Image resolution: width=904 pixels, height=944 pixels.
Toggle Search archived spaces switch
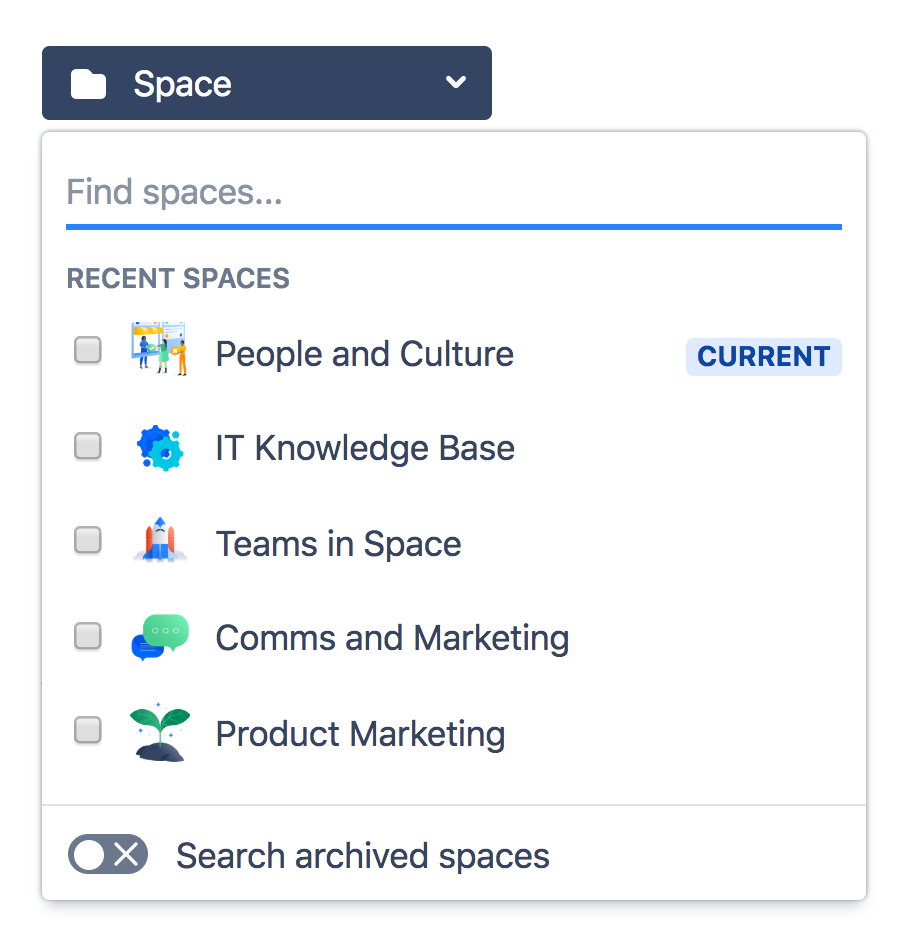point(108,855)
